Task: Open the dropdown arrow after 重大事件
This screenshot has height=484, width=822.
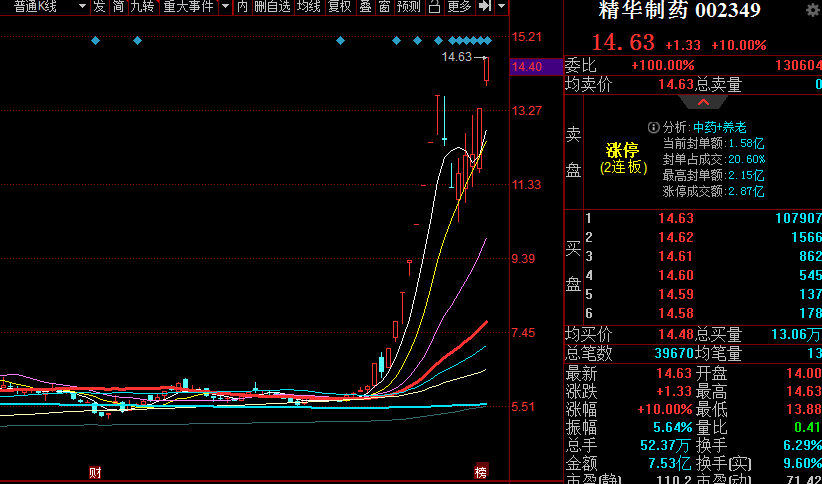Action: tap(225, 7)
